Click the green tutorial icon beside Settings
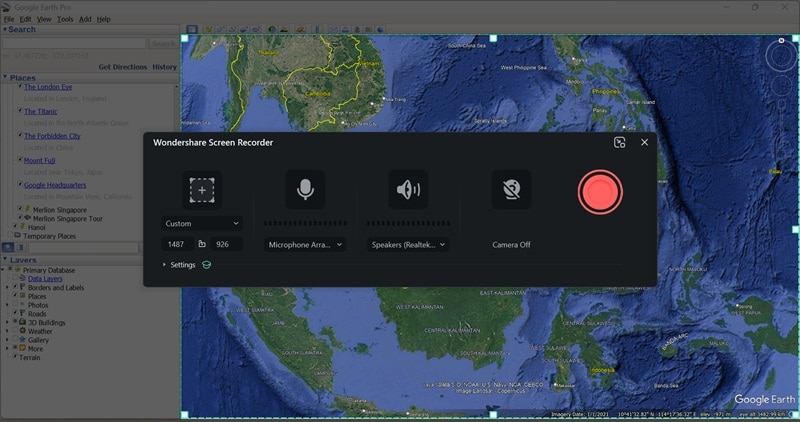Screen dimensions: 800x422 tap(207, 265)
